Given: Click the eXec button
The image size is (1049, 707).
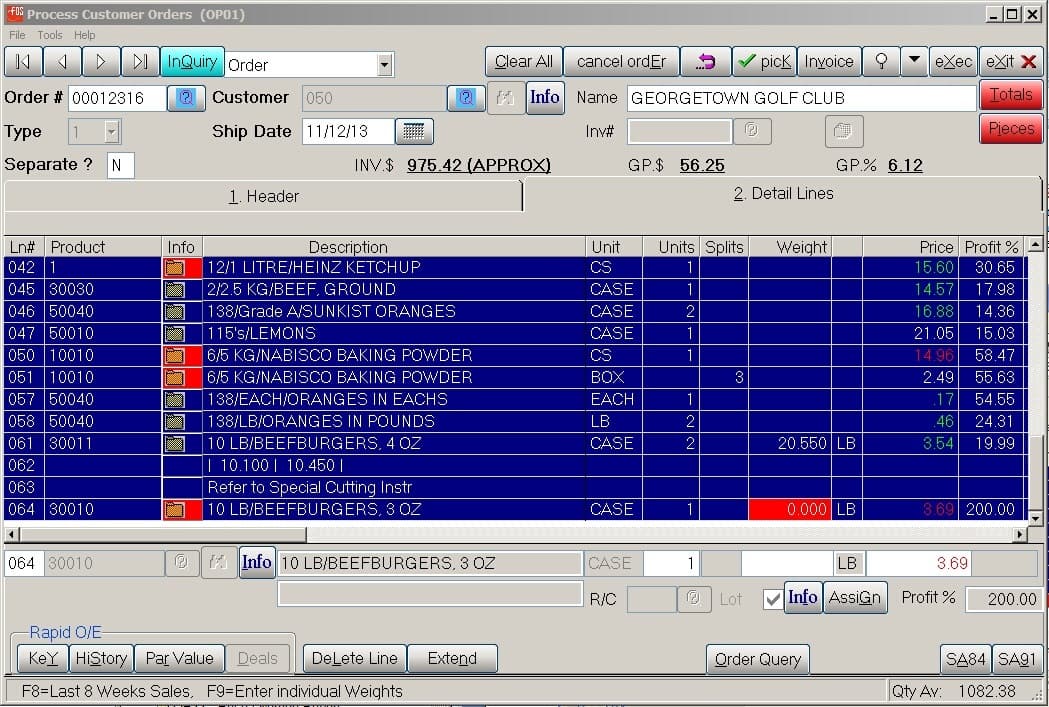Looking at the screenshot, I should 953,62.
